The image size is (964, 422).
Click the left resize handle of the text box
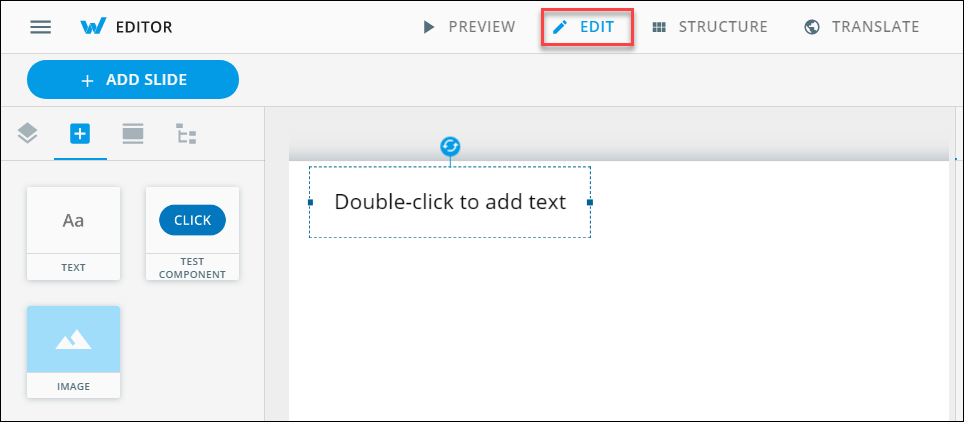(x=310, y=202)
